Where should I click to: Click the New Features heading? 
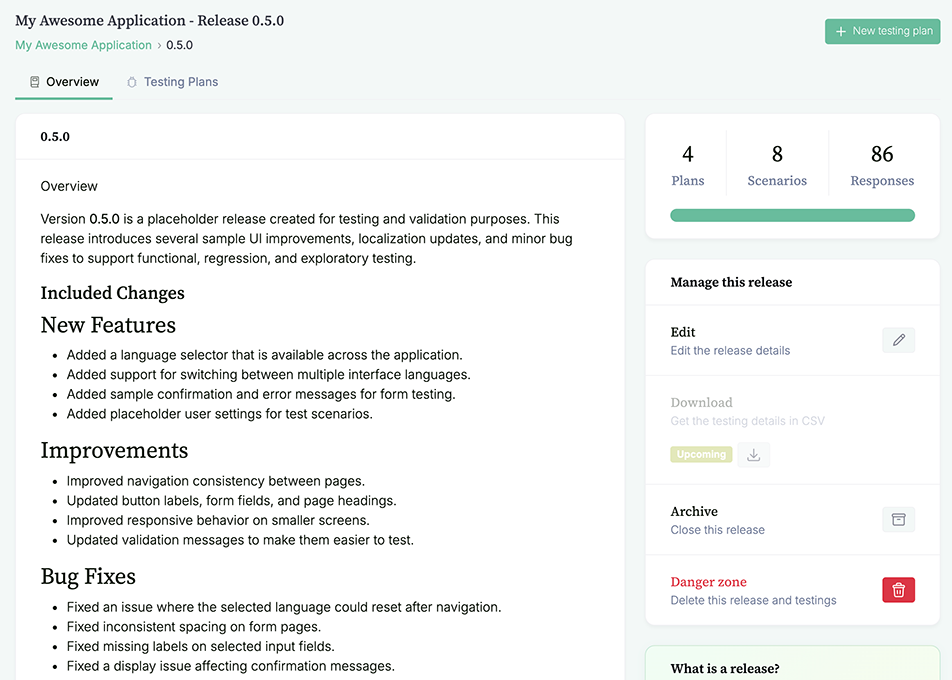(x=108, y=325)
